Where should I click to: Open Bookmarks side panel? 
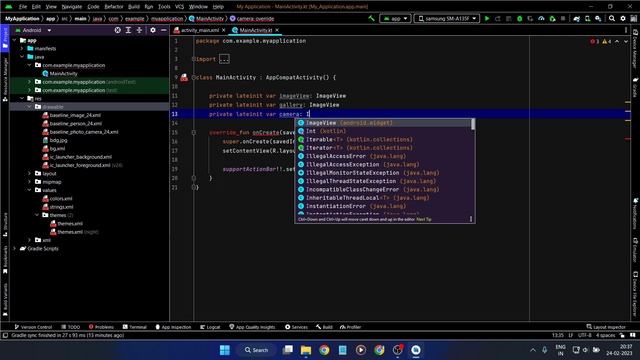pyautogui.click(x=5, y=259)
